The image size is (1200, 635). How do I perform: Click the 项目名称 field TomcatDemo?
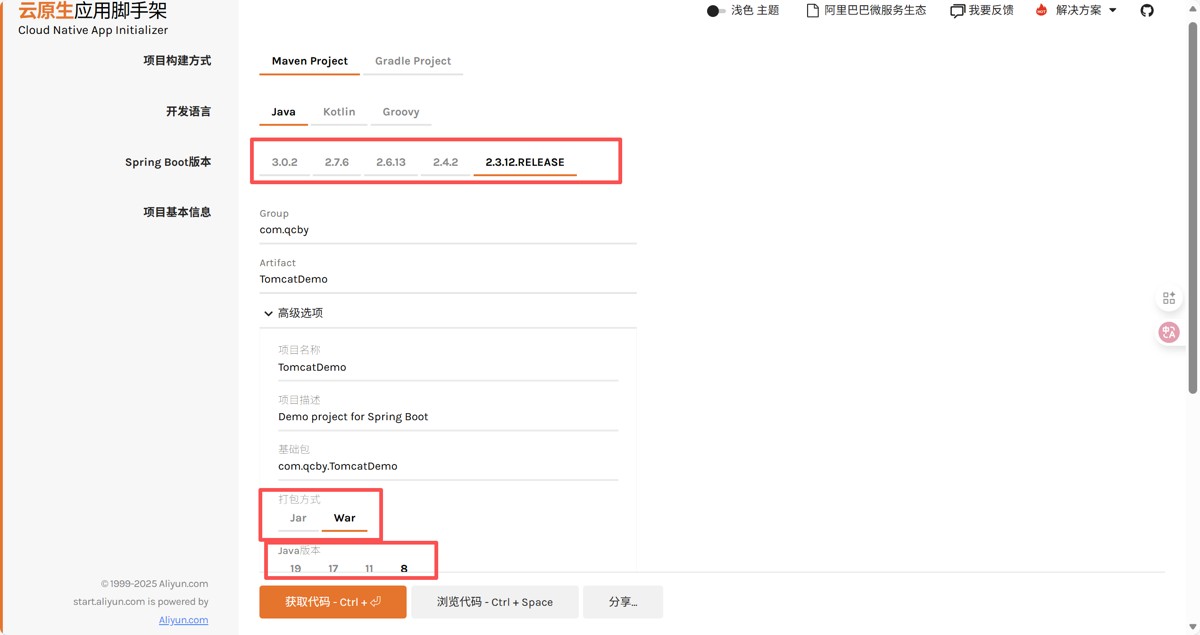click(448, 367)
